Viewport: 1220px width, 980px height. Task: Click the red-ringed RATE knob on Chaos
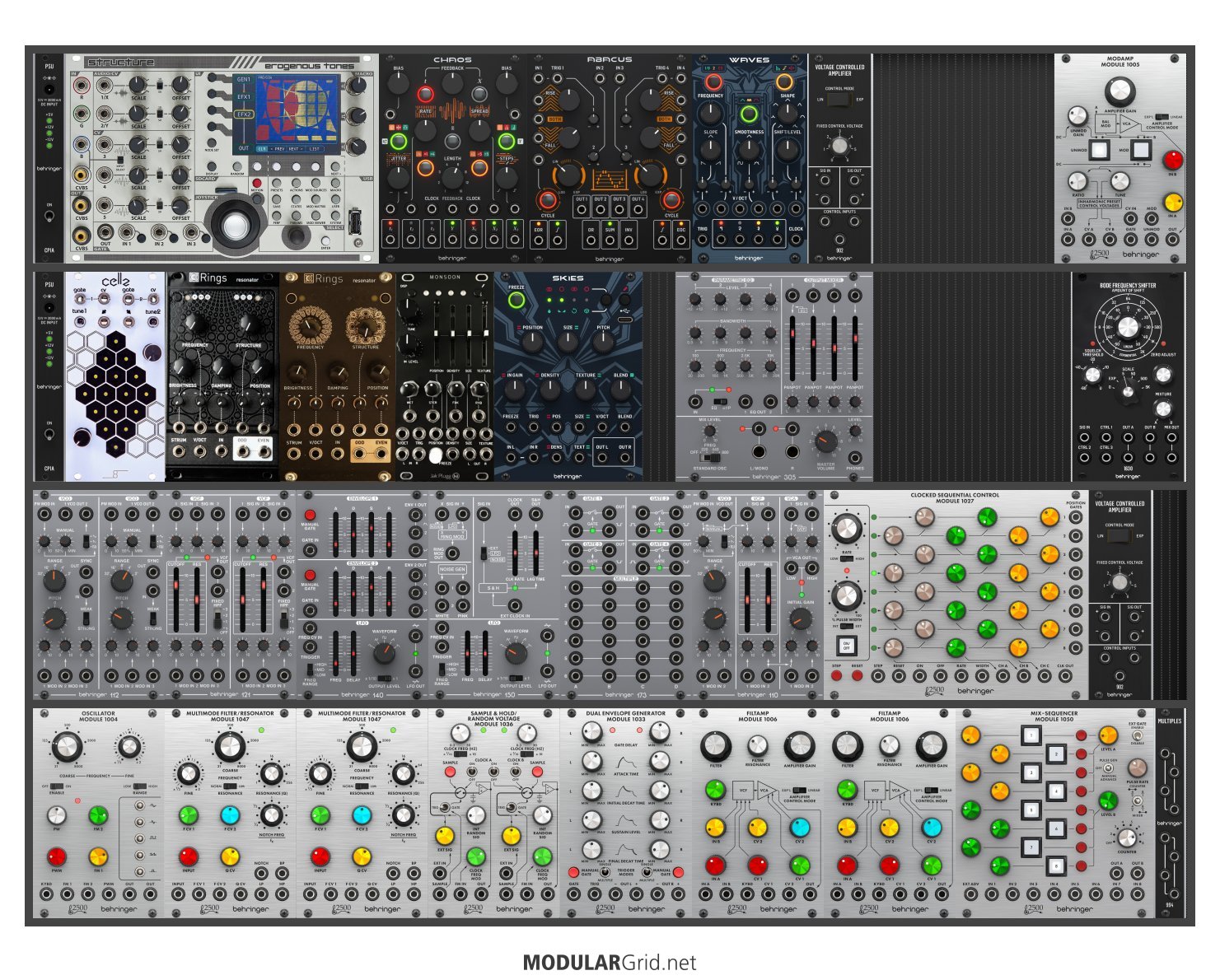425,94
